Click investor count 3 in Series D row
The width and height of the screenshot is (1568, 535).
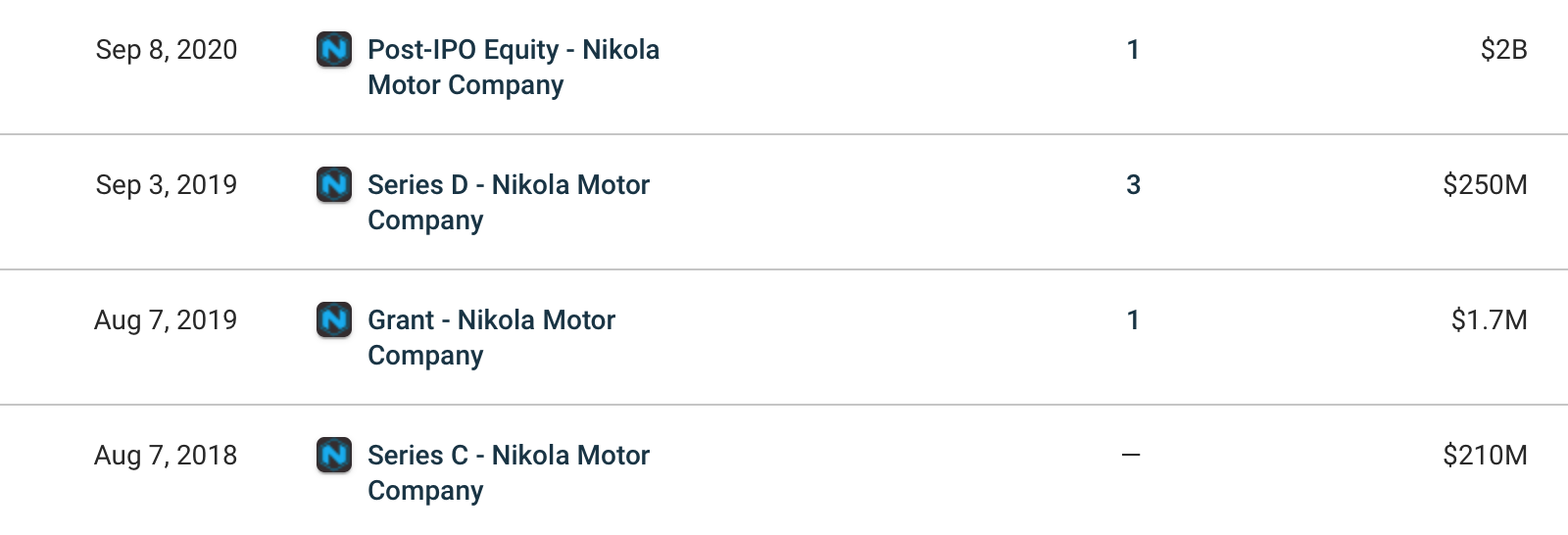pos(1133,185)
